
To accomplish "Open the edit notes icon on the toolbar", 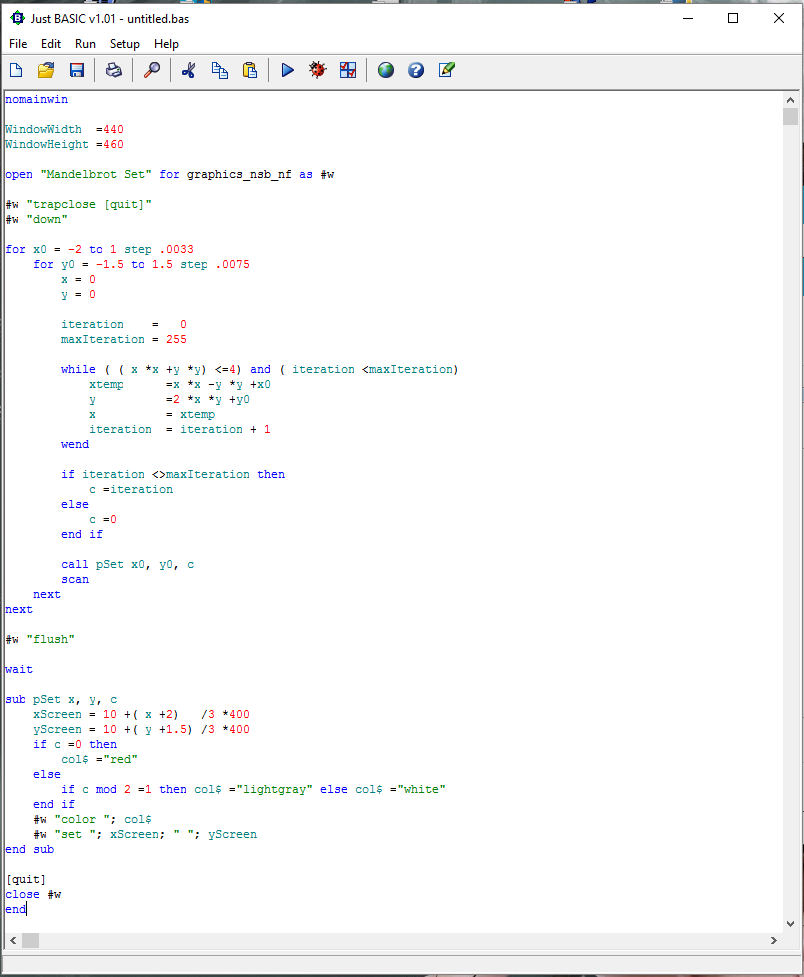I will pos(446,69).
